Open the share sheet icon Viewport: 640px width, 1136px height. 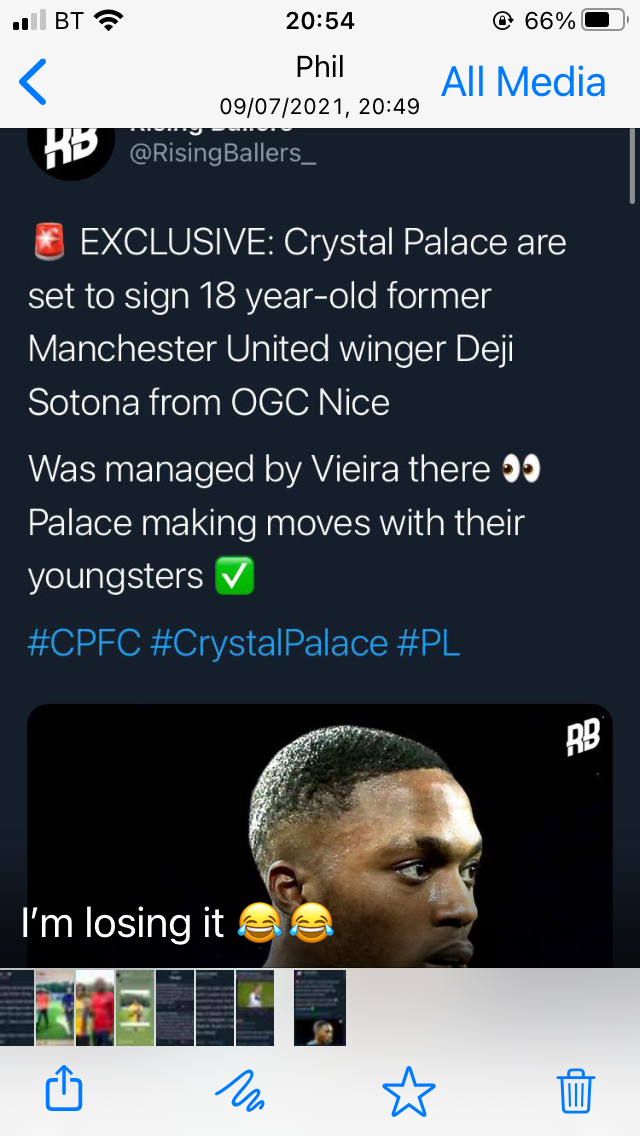pos(64,1089)
